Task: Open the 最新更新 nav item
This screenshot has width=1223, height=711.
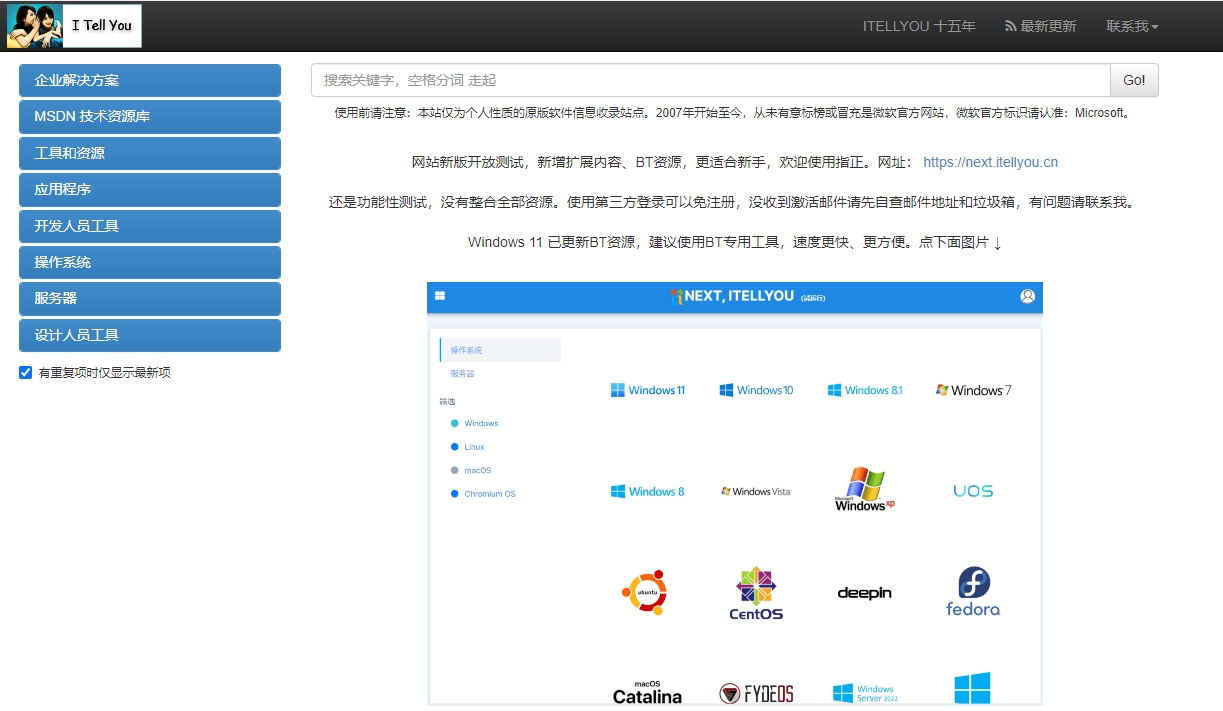Action: pos(1041,26)
